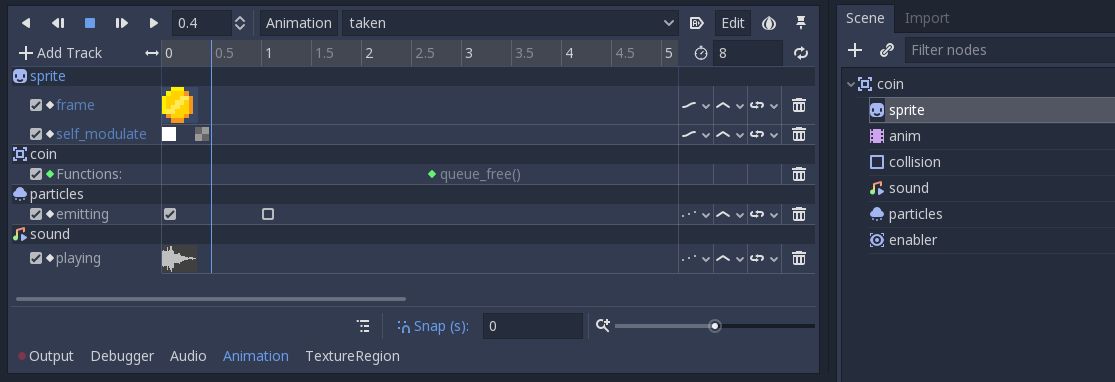Disable the frame track checkbox

(x=36, y=105)
